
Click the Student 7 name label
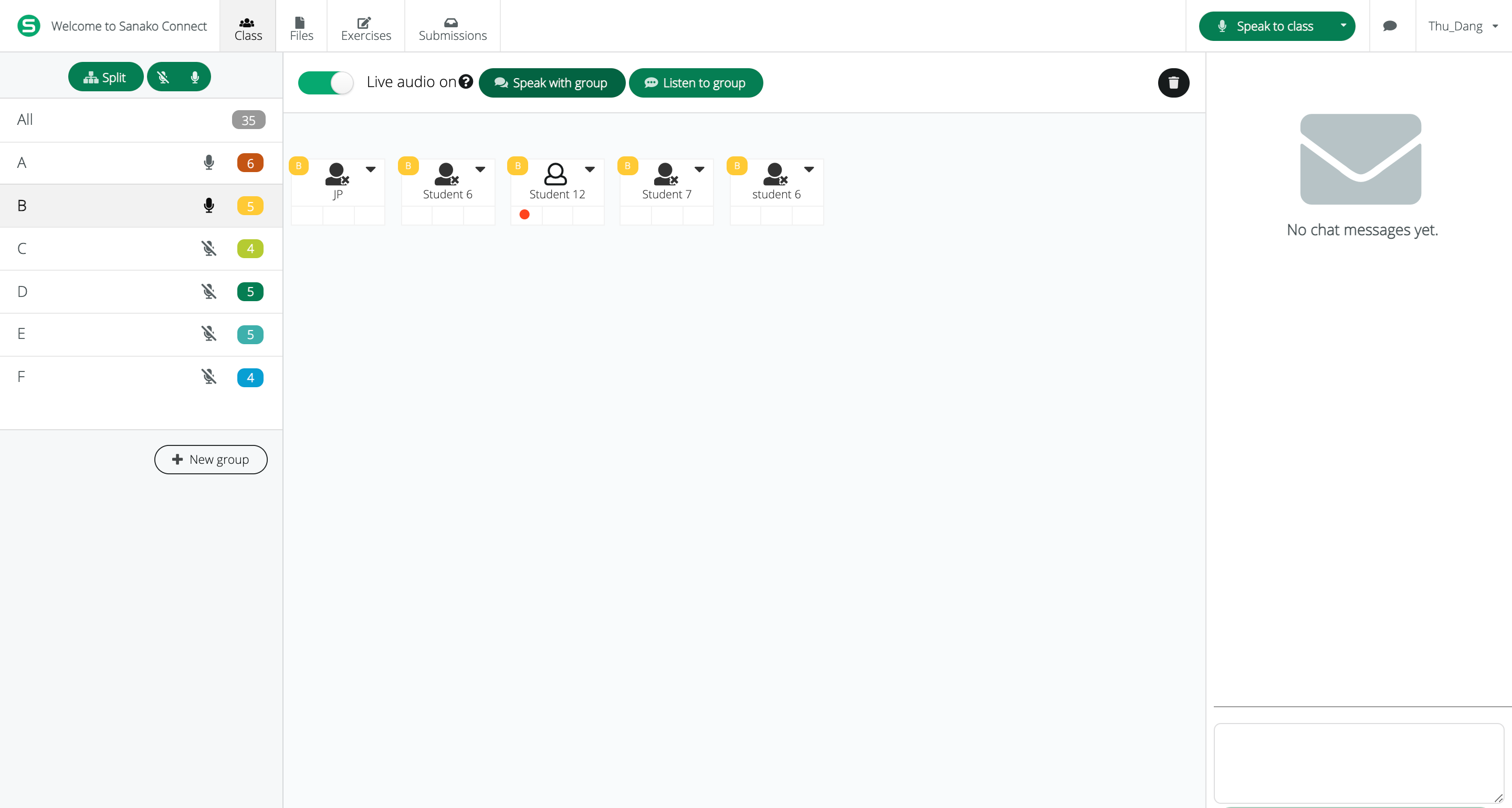tap(667, 194)
